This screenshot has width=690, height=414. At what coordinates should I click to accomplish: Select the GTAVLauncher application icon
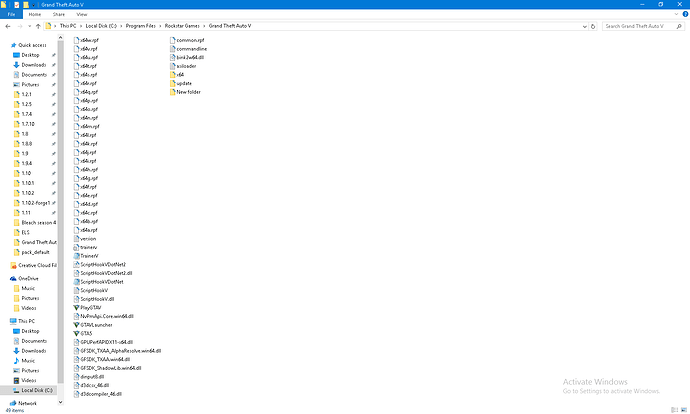tap(76, 325)
